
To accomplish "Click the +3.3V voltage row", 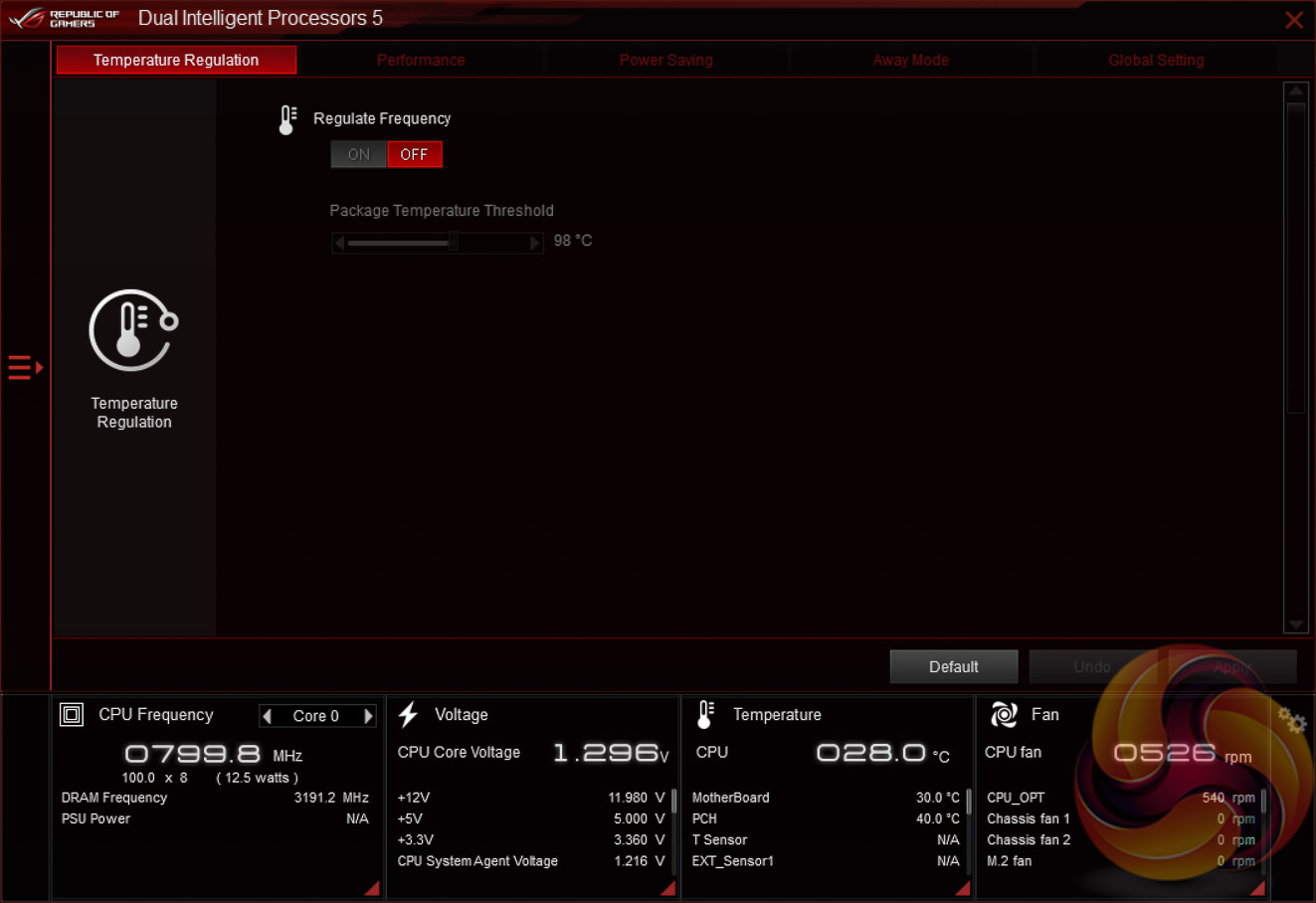I will point(531,840).
